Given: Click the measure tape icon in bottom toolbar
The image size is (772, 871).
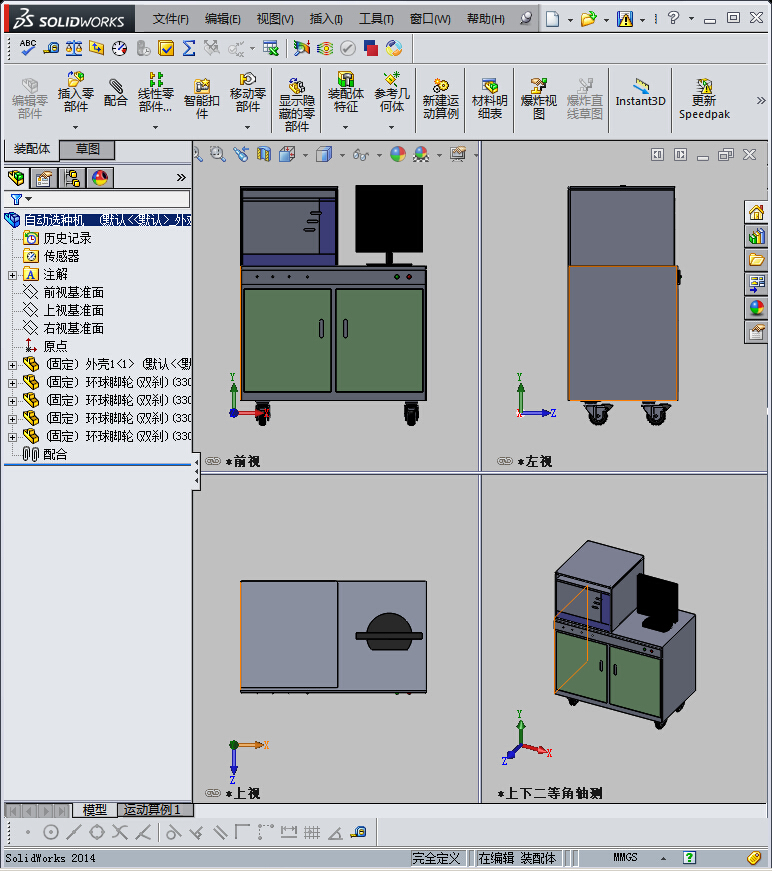Looking at the screenshot, I should coord(358,832).
